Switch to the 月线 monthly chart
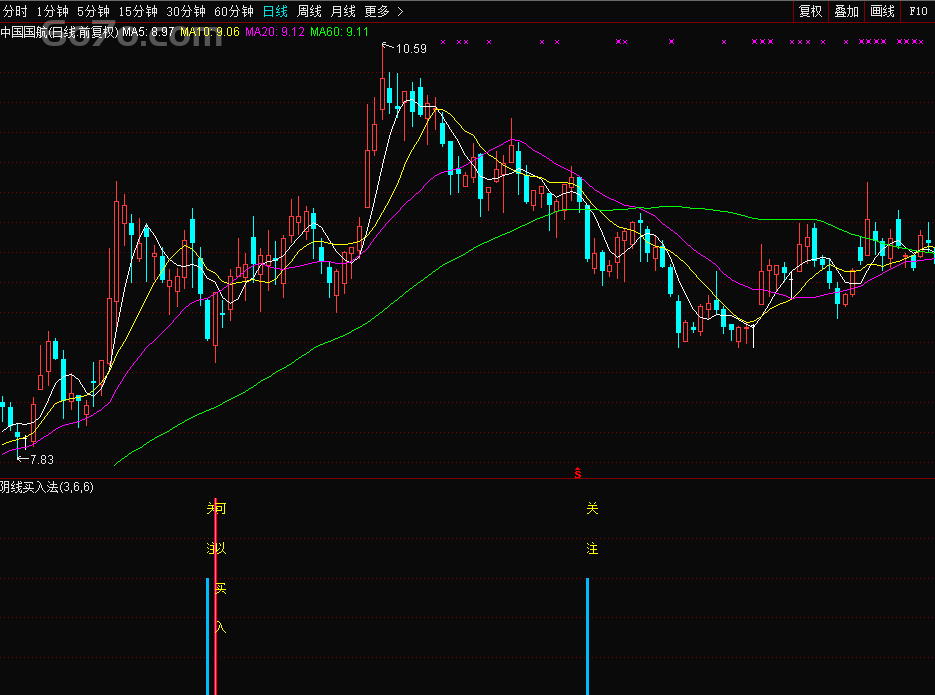The height and width of the screenshot is (695, 935). click(343, 12)
